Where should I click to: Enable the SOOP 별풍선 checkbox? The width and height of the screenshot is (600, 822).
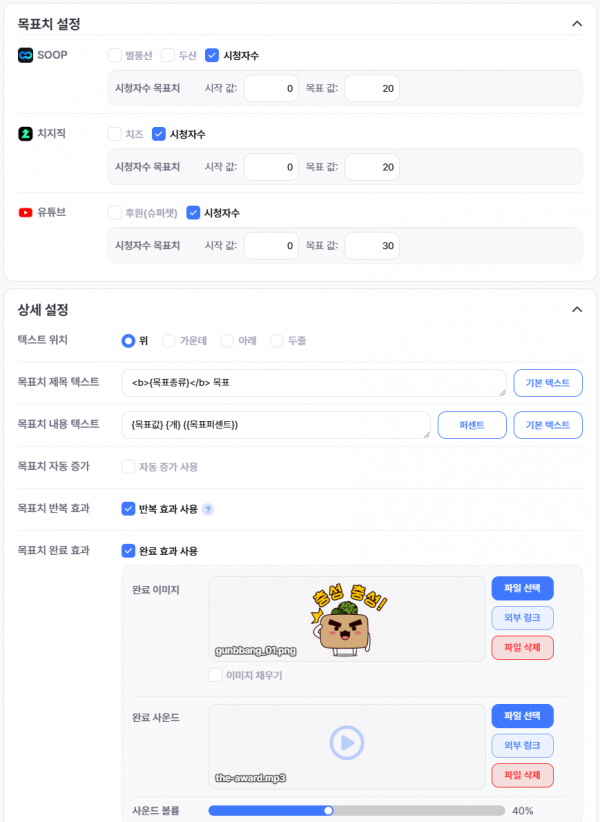[115, 55]
